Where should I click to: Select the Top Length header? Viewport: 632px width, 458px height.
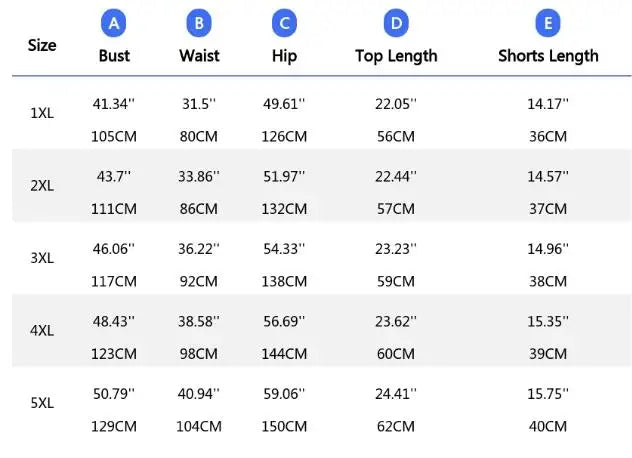(396, 56)
